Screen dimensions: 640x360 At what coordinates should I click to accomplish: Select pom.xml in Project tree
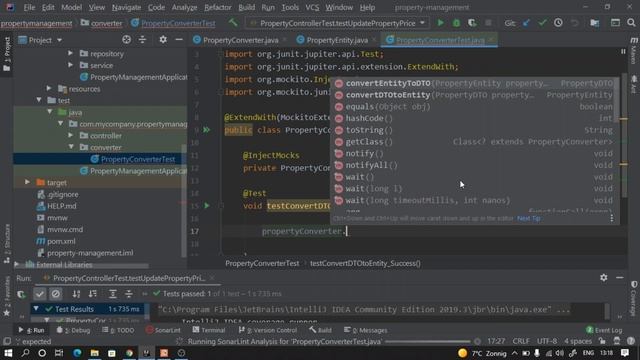(61, 241)
